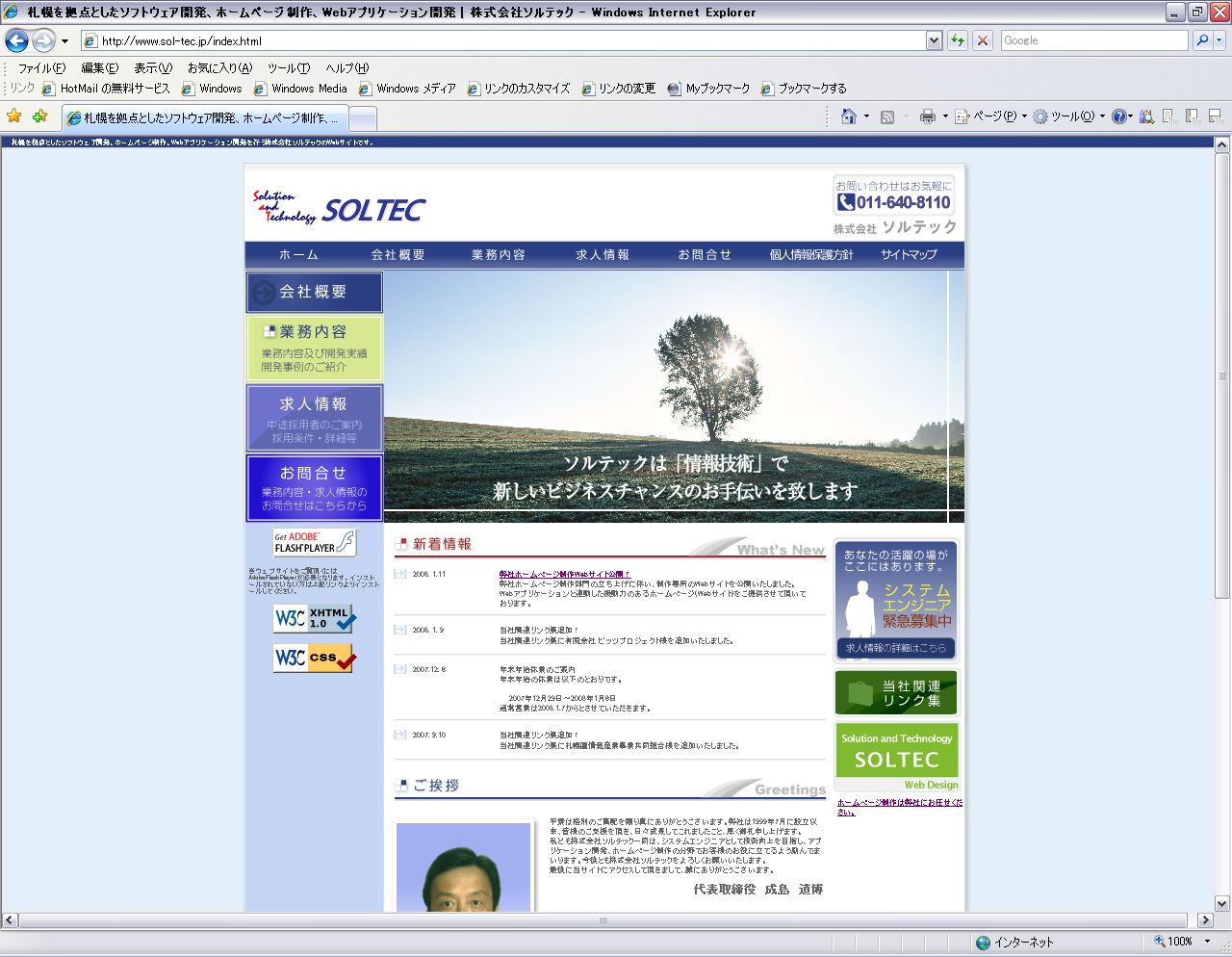Screen dimensions: 1232x957
Task: Expand the Print dropdown arrow
Action: point(945,116)
